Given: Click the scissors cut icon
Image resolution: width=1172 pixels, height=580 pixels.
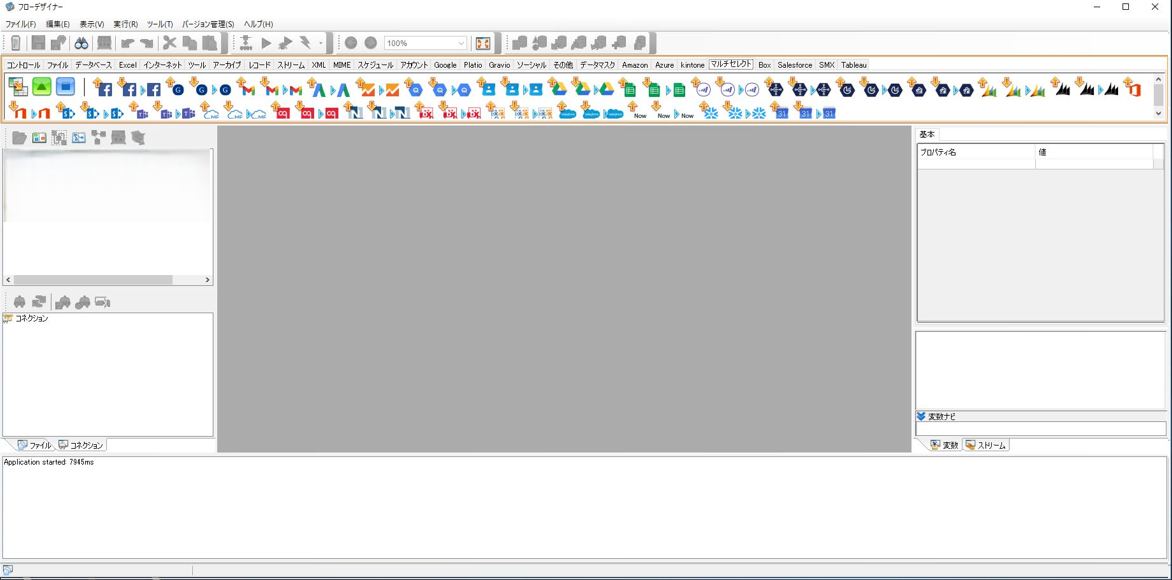Looking at the screenshot, I should click(169, 43).
